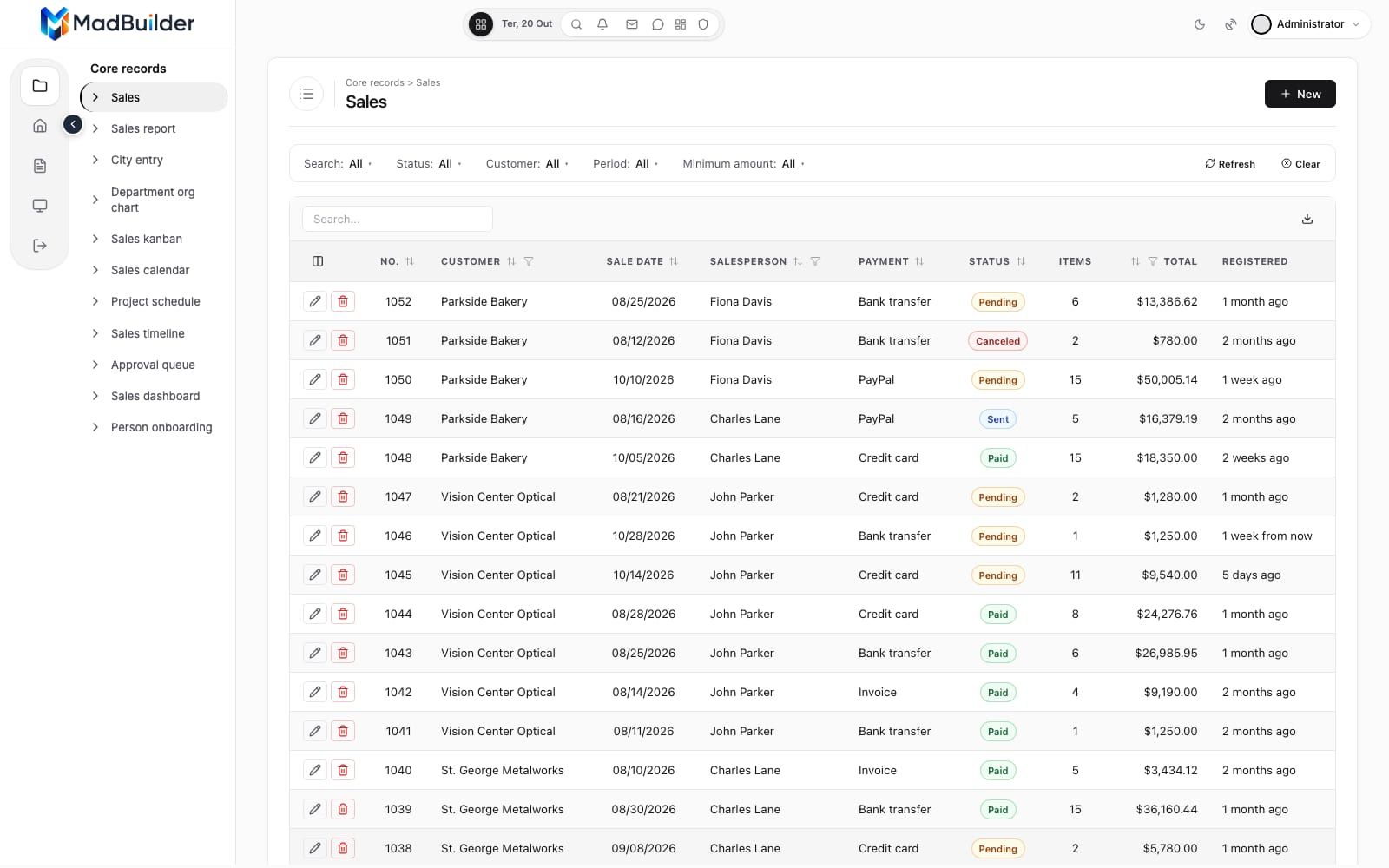Image resolution: width=1389 pixels, height=868 pixels.
Task: Open the search icon in top toolbar
Action: click(576, 24)
